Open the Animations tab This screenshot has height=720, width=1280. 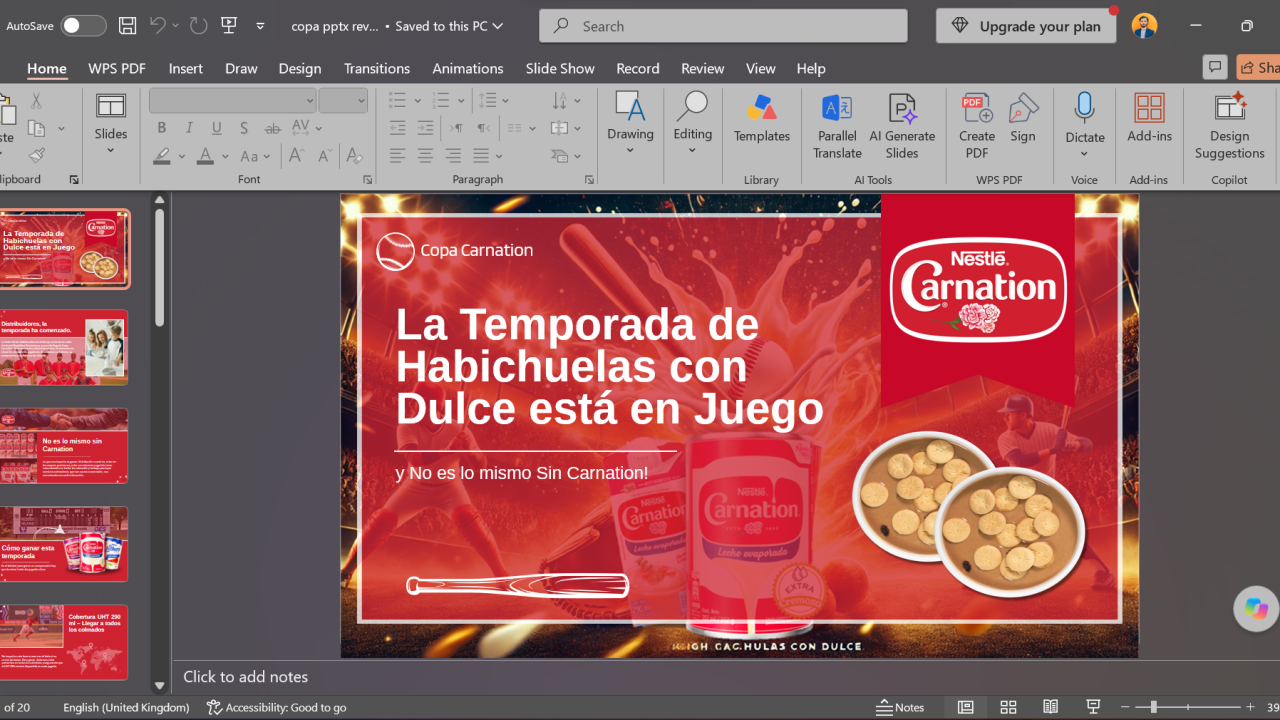pyautogui.click(x=468, y=68)
